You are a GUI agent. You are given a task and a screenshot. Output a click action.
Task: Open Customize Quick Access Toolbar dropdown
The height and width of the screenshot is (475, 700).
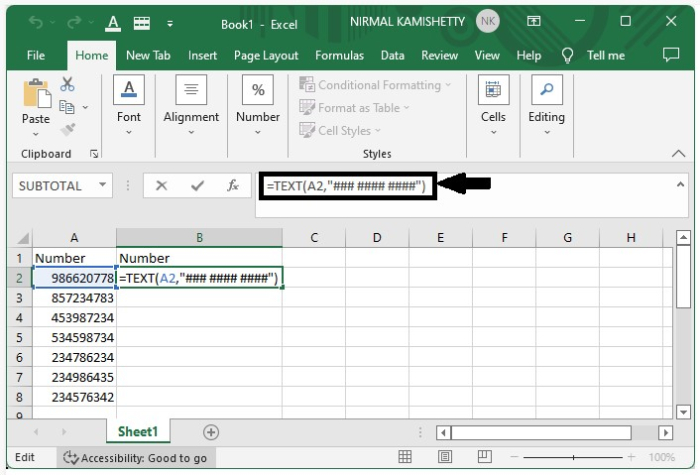point(170,24)
